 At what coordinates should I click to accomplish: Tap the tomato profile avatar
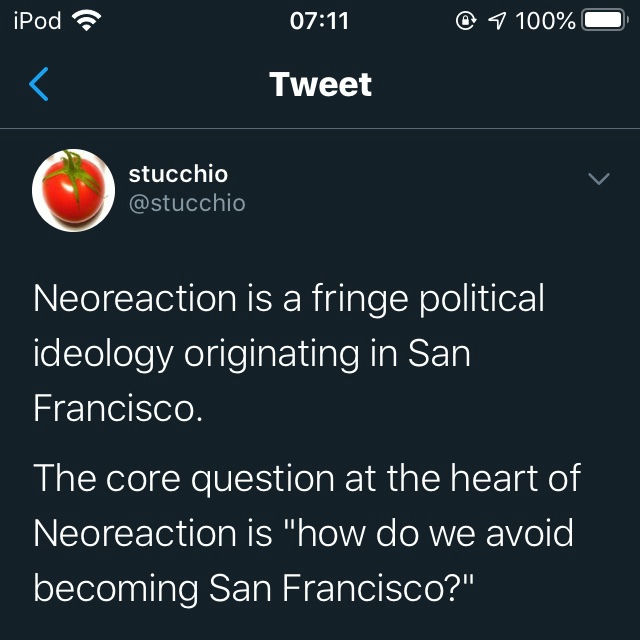pos(73,190)
